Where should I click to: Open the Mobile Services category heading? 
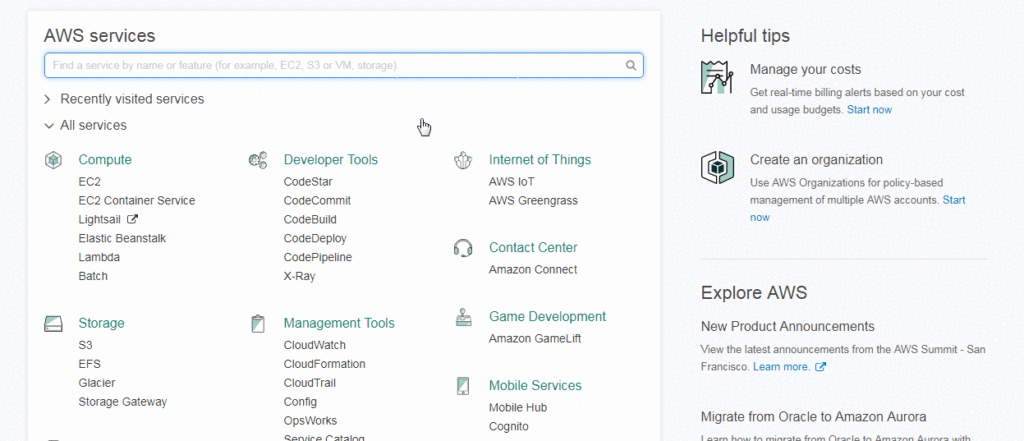[x=536, y=385]
